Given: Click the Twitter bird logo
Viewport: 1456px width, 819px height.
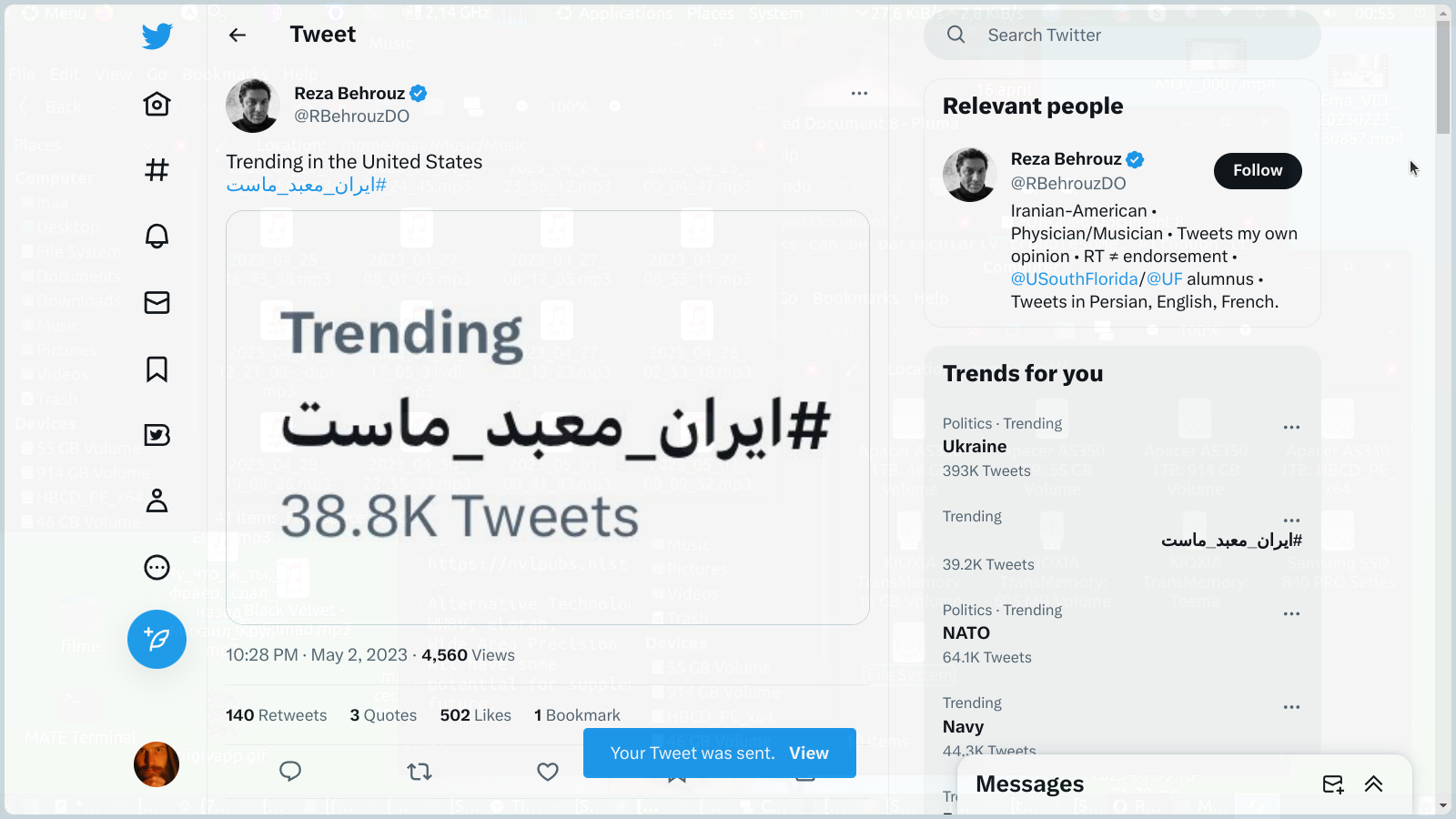Looking at the screenshot, I should click(x=157, y=36).
